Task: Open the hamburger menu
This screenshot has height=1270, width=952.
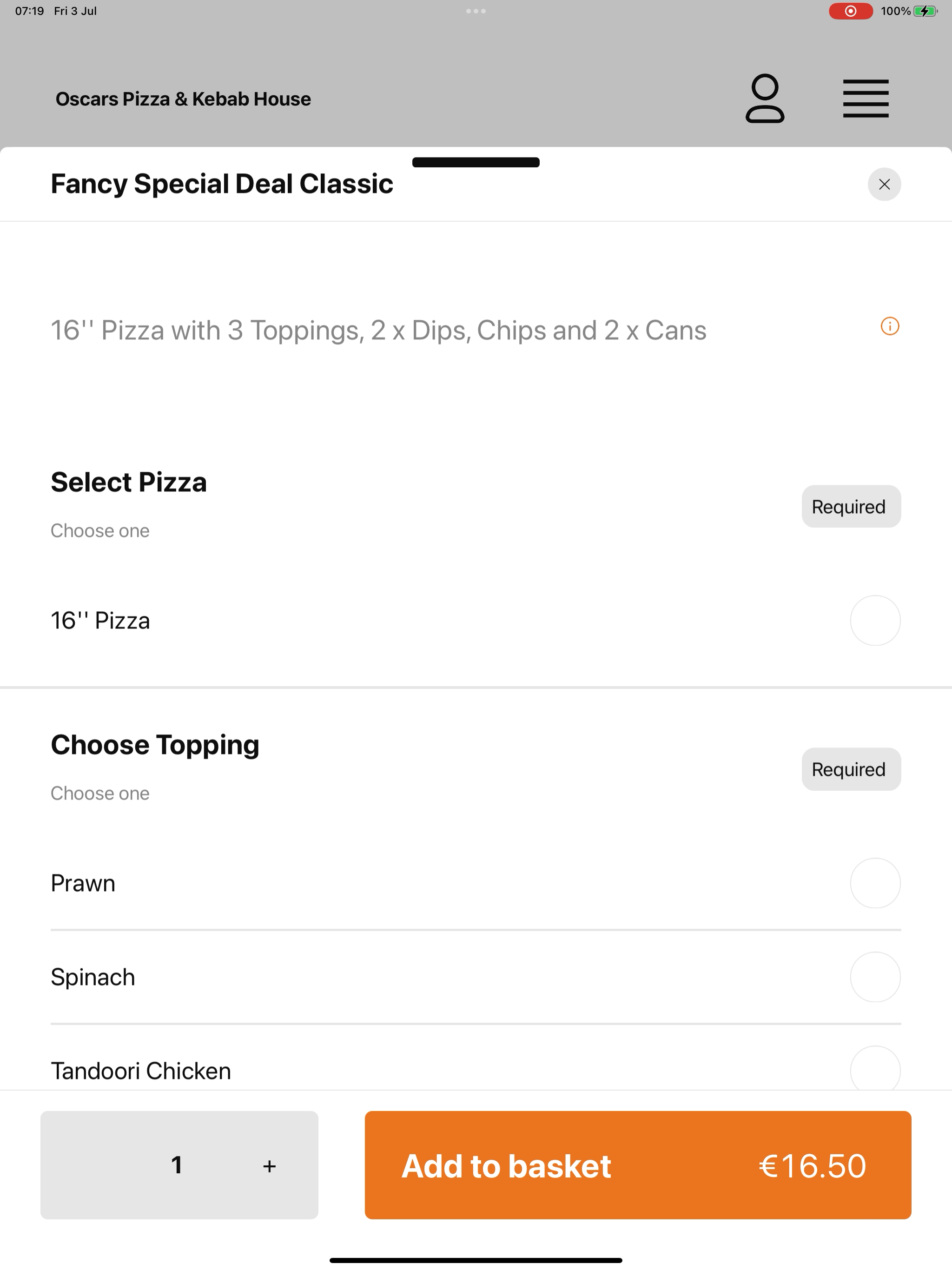Action: 865,99
